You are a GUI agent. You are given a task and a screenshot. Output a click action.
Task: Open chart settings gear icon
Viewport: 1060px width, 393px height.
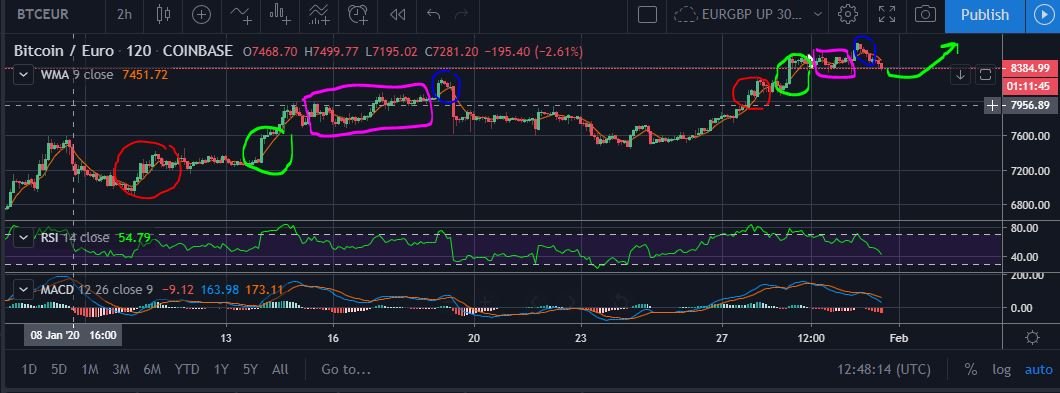click(847, 14)
